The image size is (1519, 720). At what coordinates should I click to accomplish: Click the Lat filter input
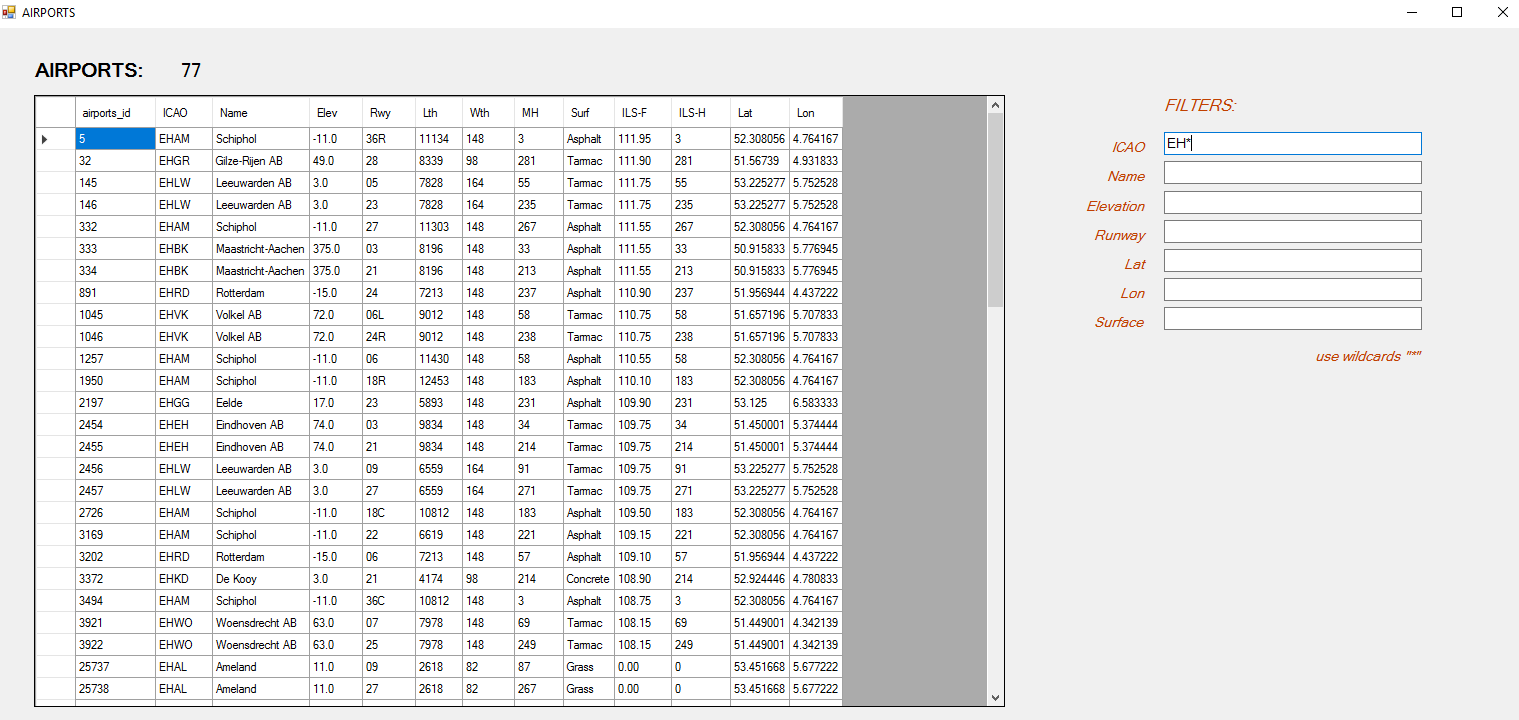coord(1292,260)
